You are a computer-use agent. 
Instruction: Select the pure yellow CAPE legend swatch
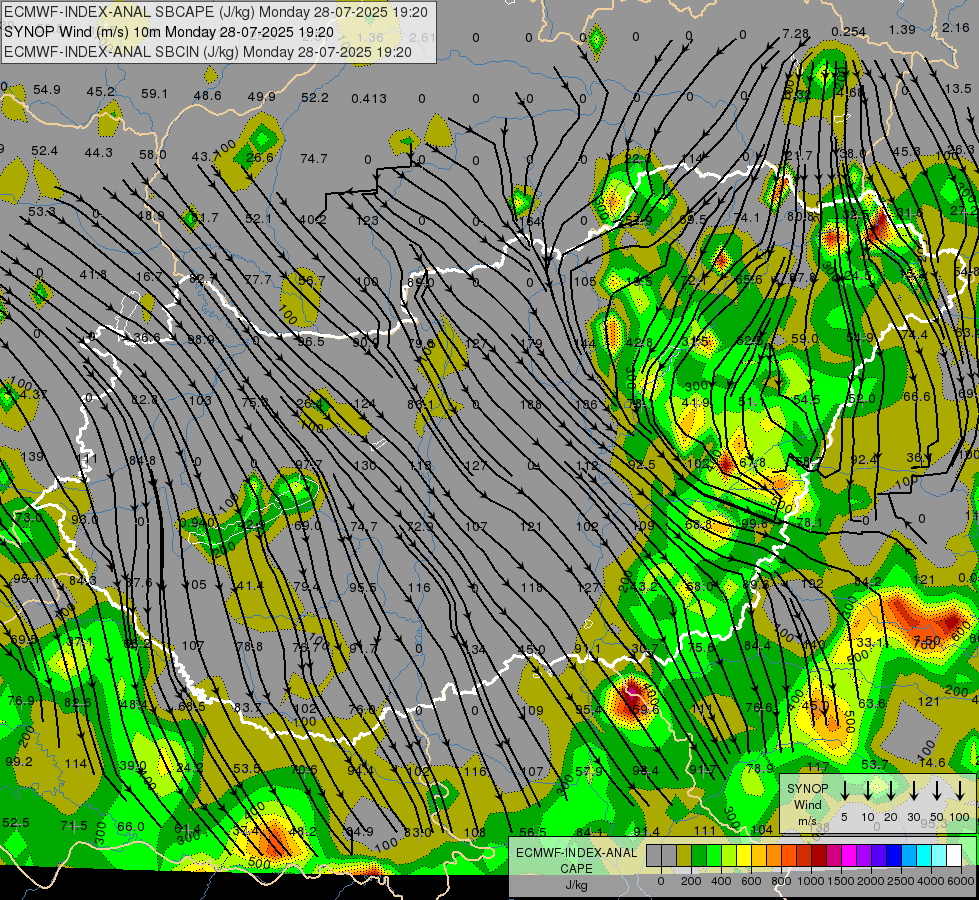744,855
